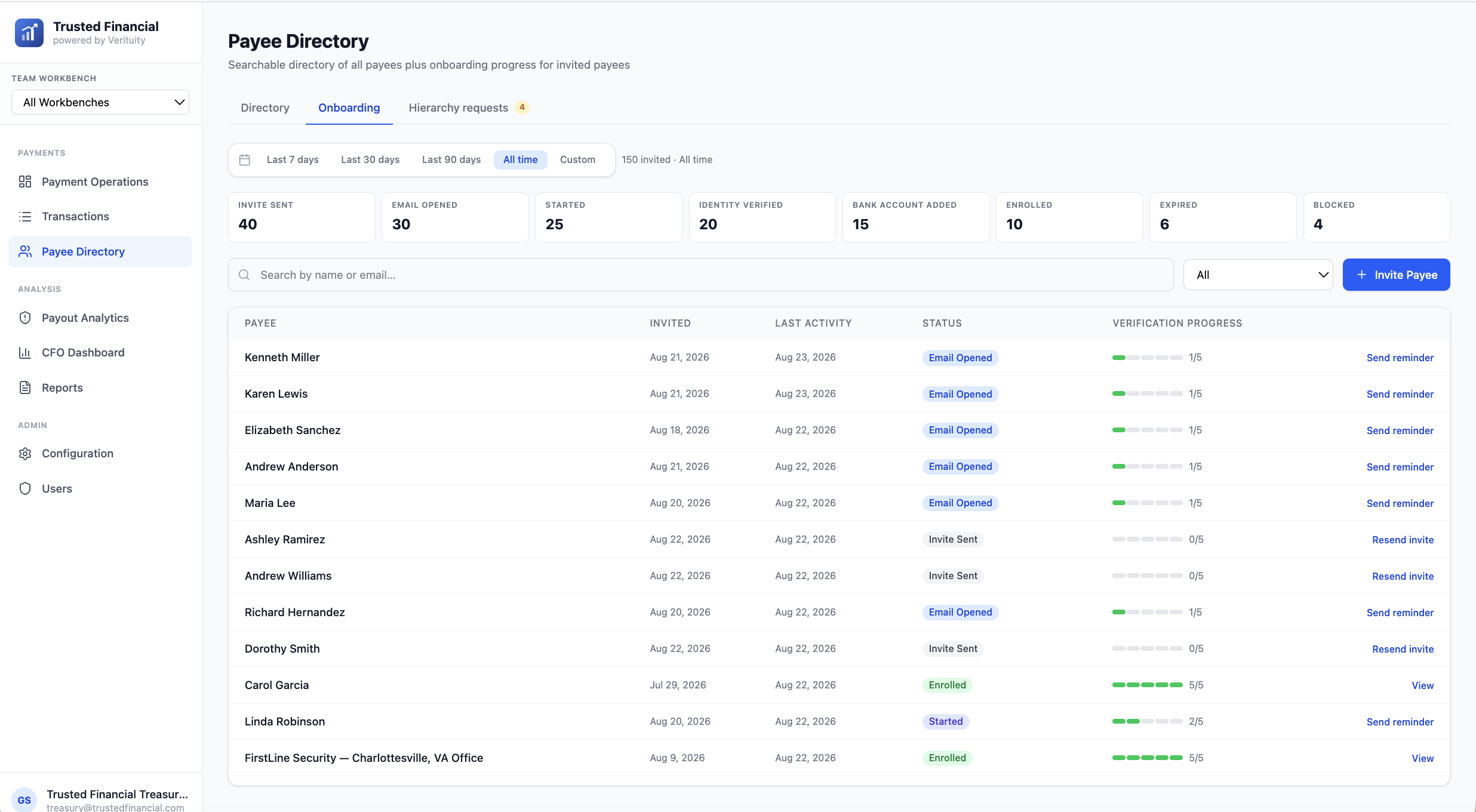Click the hierarchy requests count badge 4
The height and width of the screenshot is (812, 1476).
coord(522,107)
